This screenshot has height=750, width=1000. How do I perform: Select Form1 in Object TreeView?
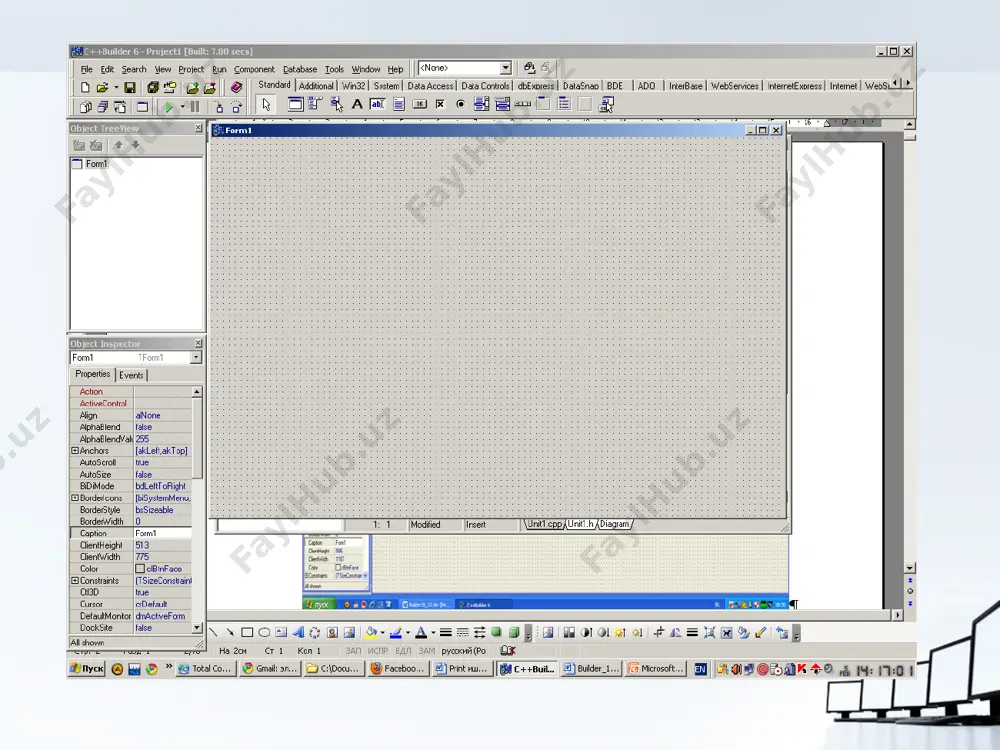click(96, 164)
